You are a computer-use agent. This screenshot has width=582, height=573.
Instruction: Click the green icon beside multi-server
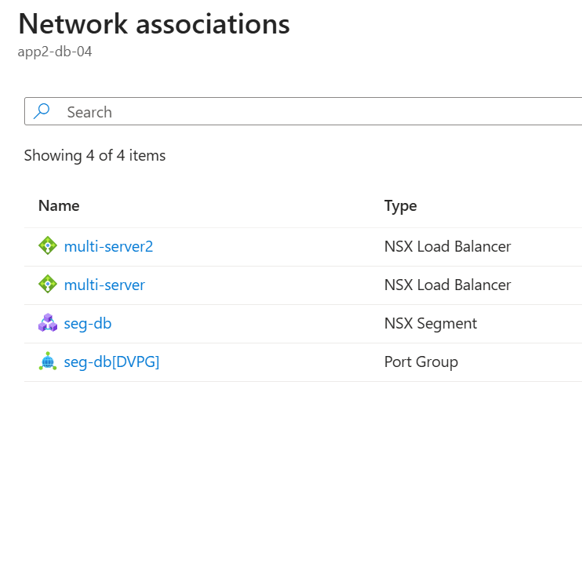48,284
